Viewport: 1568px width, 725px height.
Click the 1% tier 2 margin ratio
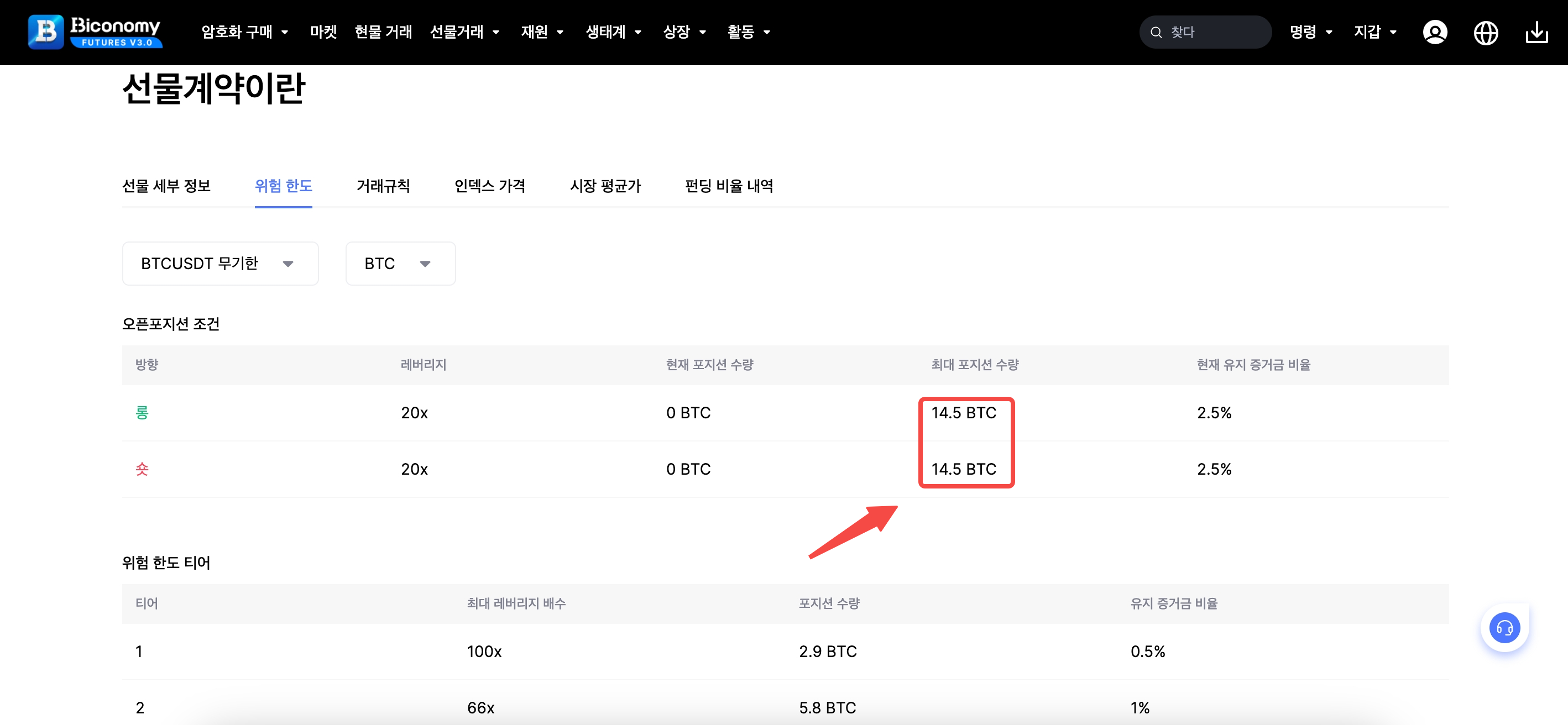click(x=1140, y=708)
